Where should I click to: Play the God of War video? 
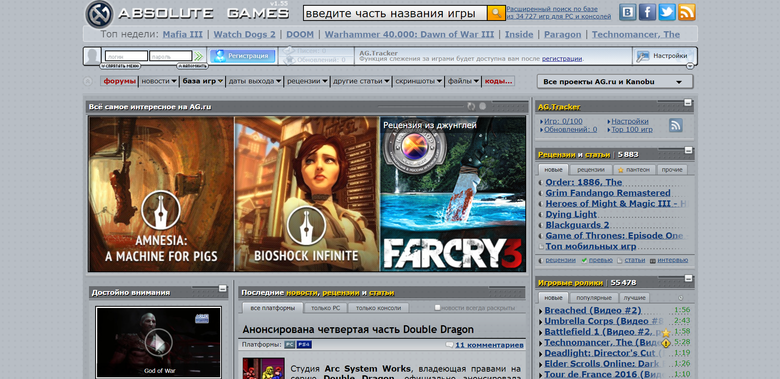159,342
